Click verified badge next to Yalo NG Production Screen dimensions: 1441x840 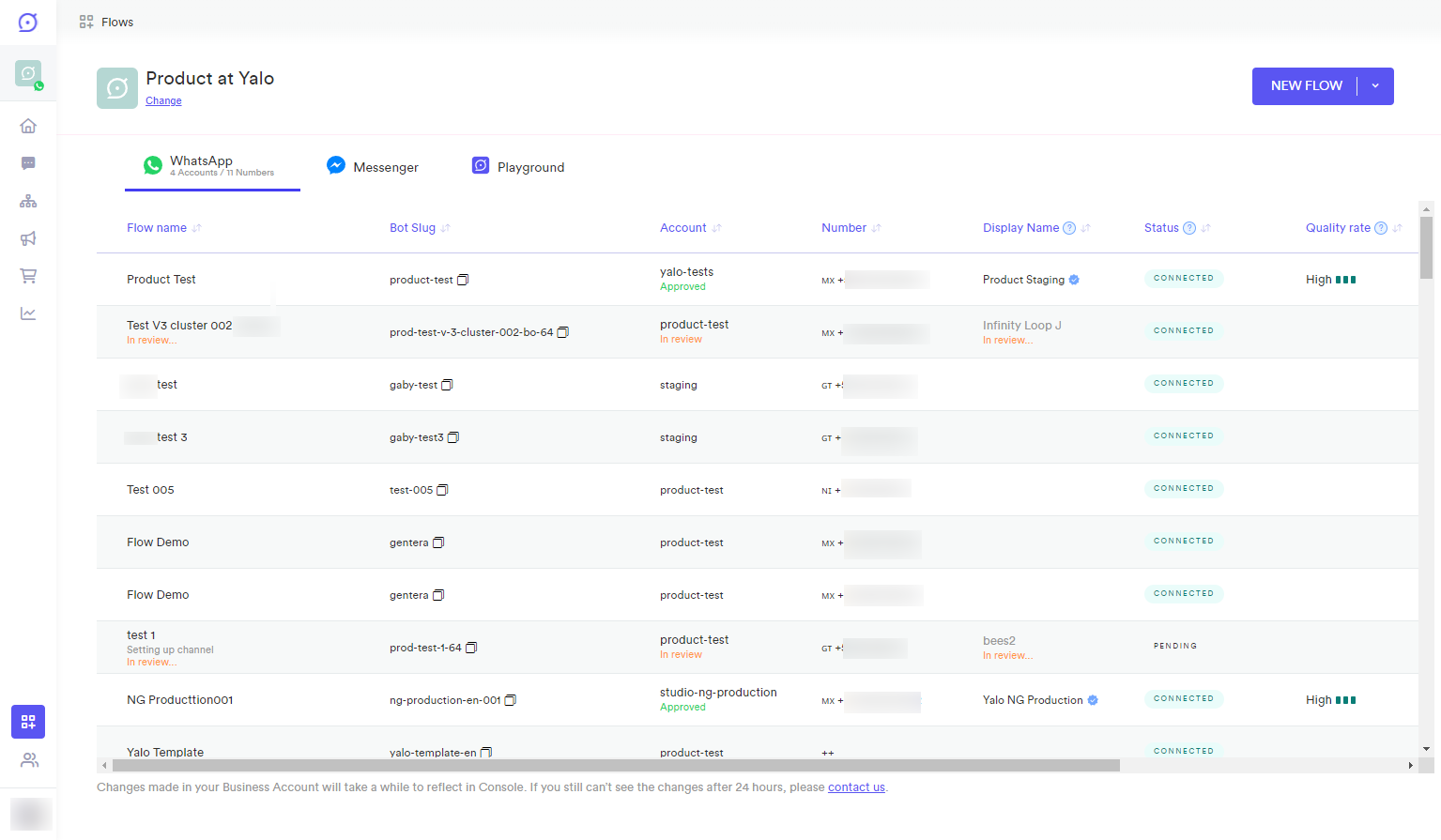click(x=1093, y=700)
